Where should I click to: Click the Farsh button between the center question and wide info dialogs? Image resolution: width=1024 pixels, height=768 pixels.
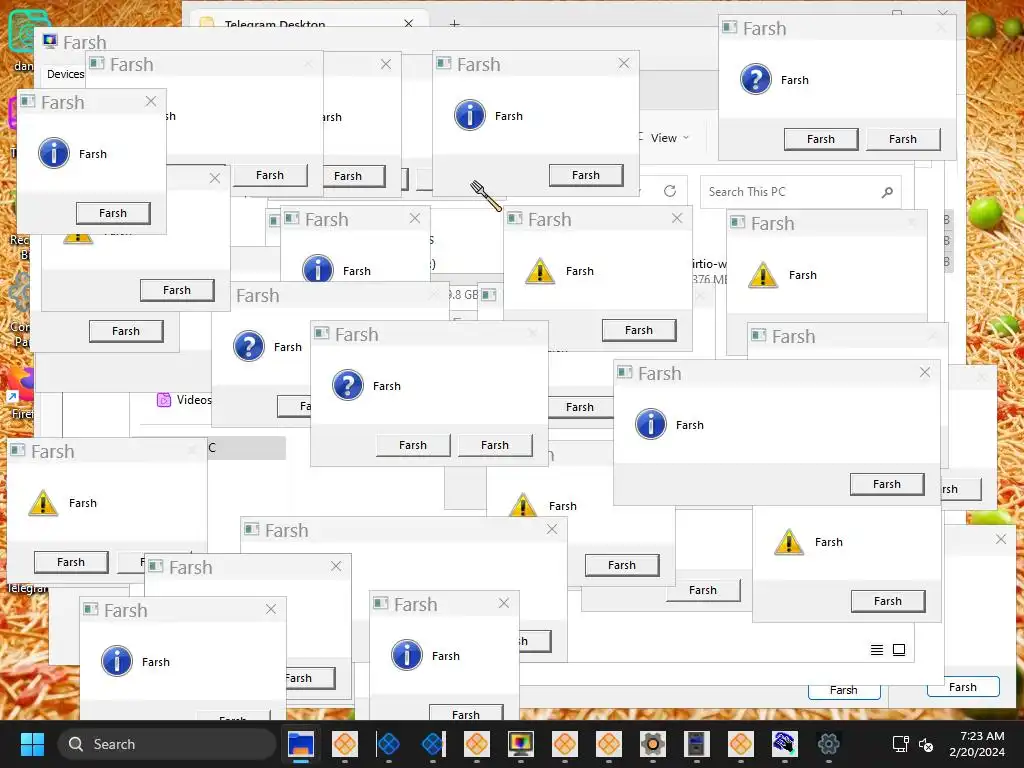(x=580, y=407)
